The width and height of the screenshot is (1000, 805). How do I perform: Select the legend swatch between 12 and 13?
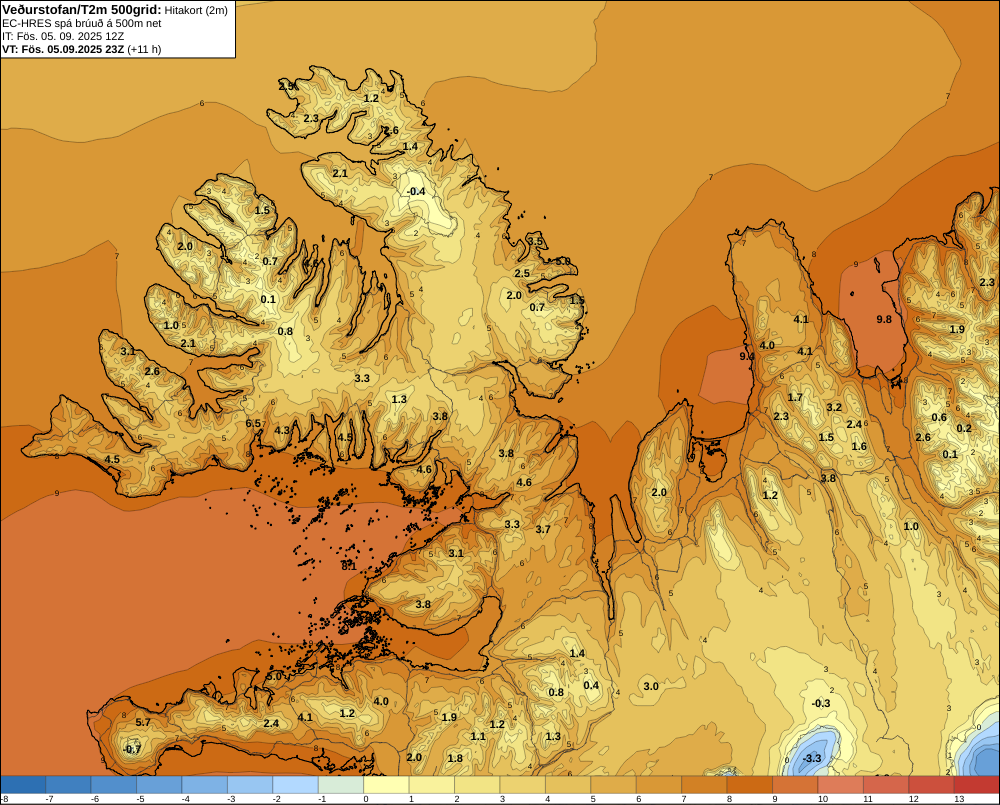(x=932, y=784)
